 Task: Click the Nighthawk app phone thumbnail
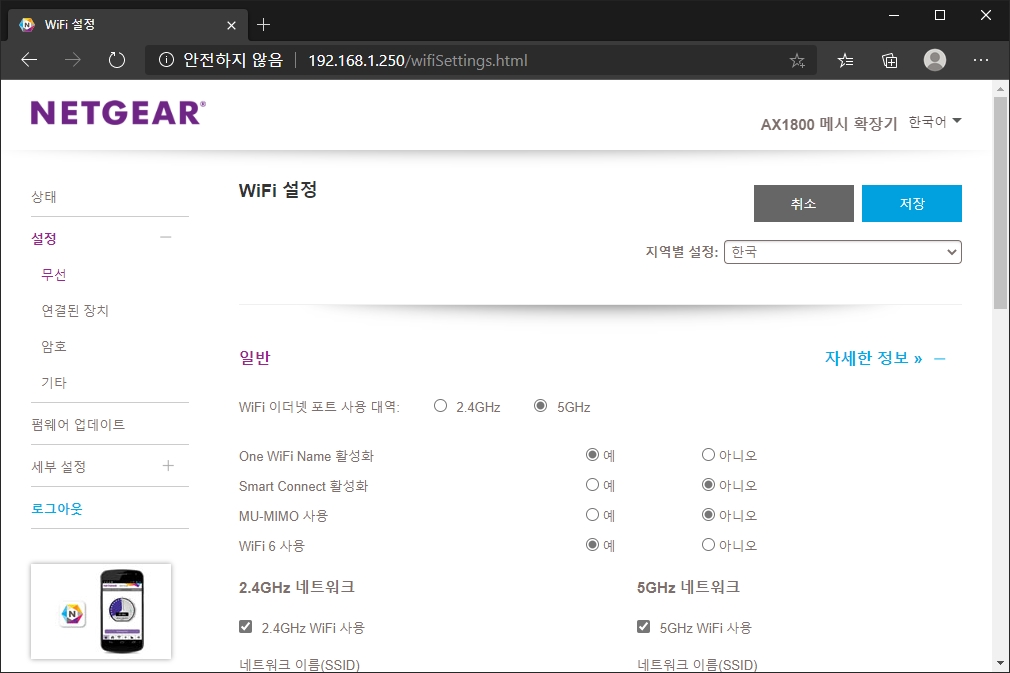(x=101, y=611)
